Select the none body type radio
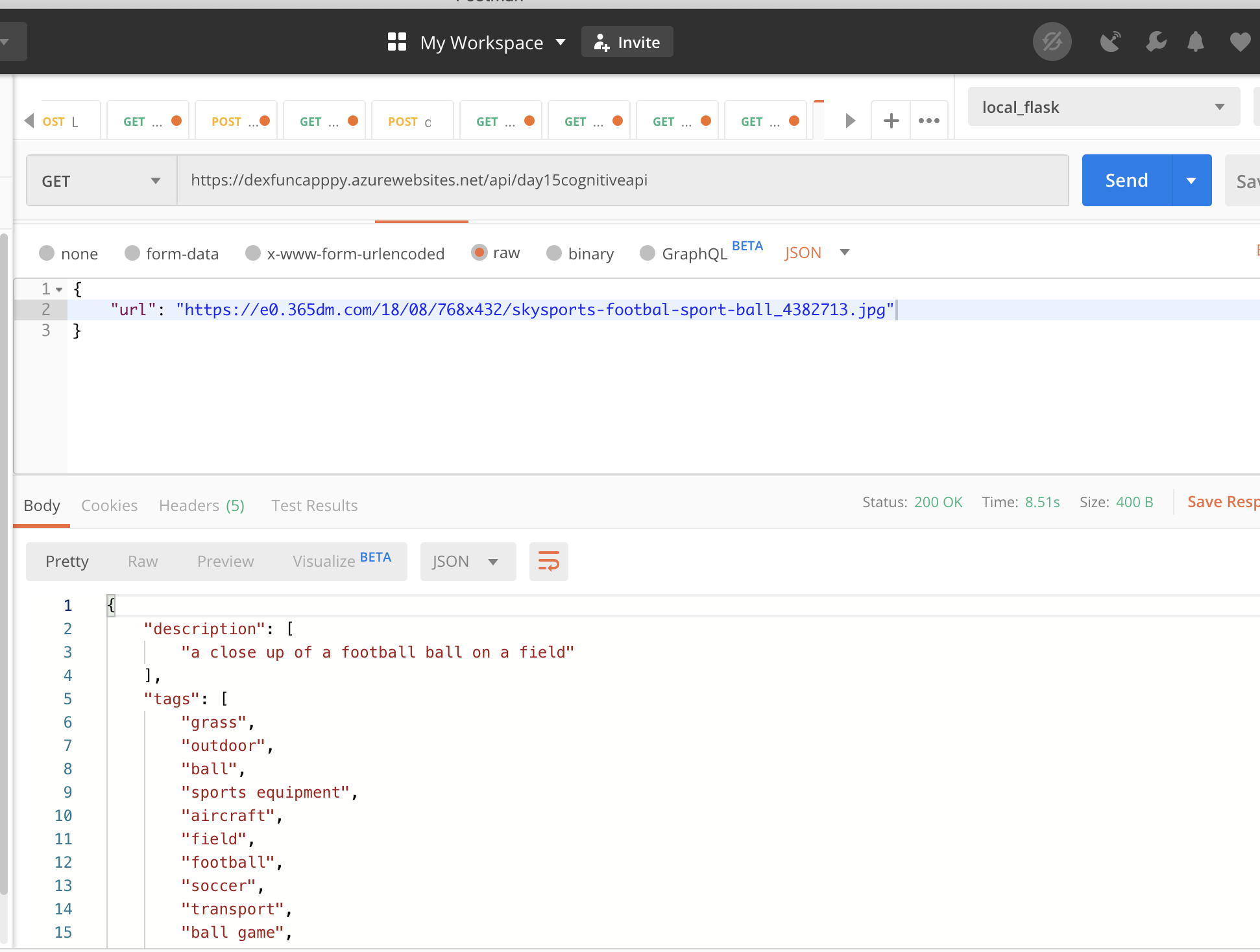This screenshot has width=1260, height=952. point(47,253)
